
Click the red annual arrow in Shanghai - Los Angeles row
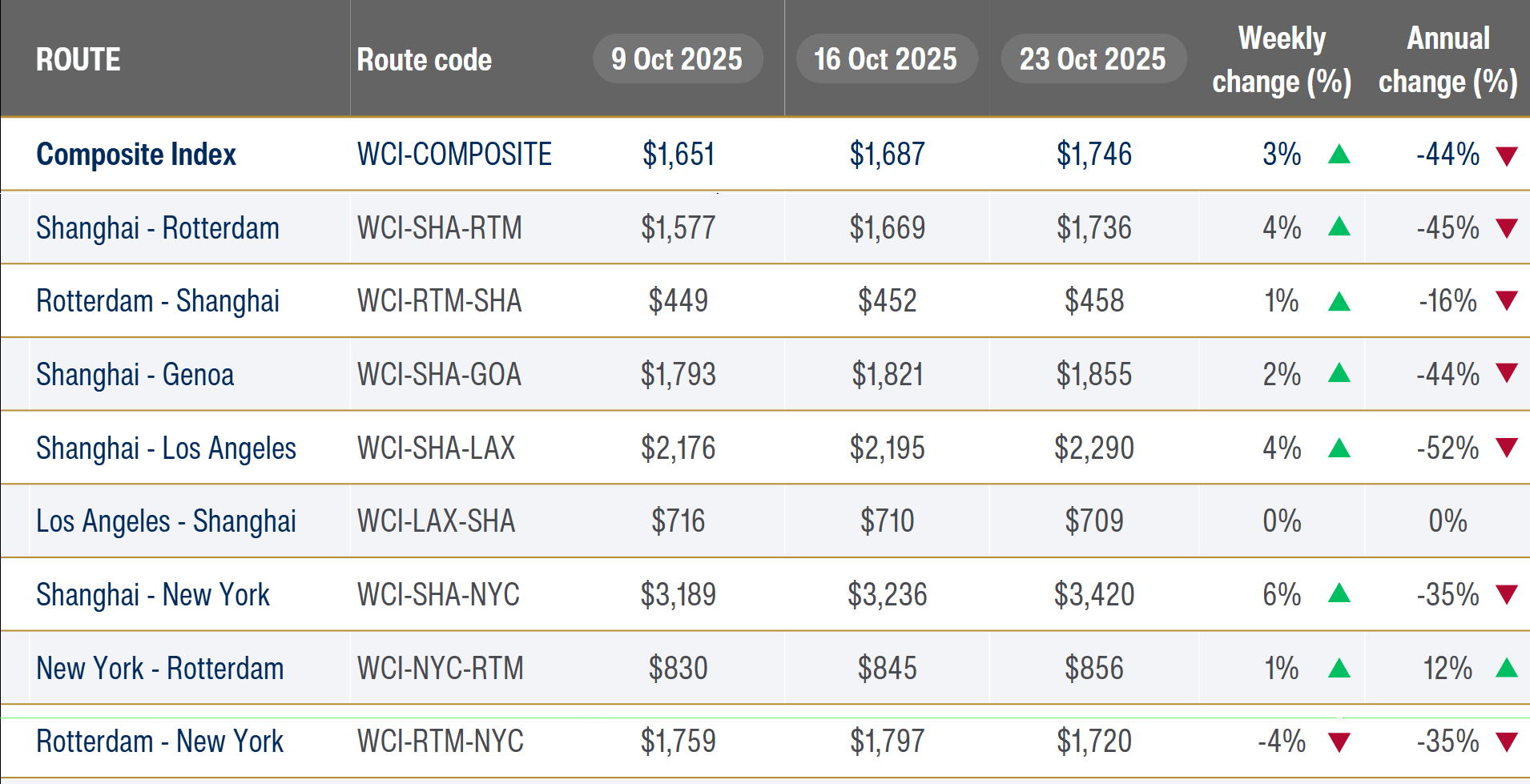click(1507, 448)
